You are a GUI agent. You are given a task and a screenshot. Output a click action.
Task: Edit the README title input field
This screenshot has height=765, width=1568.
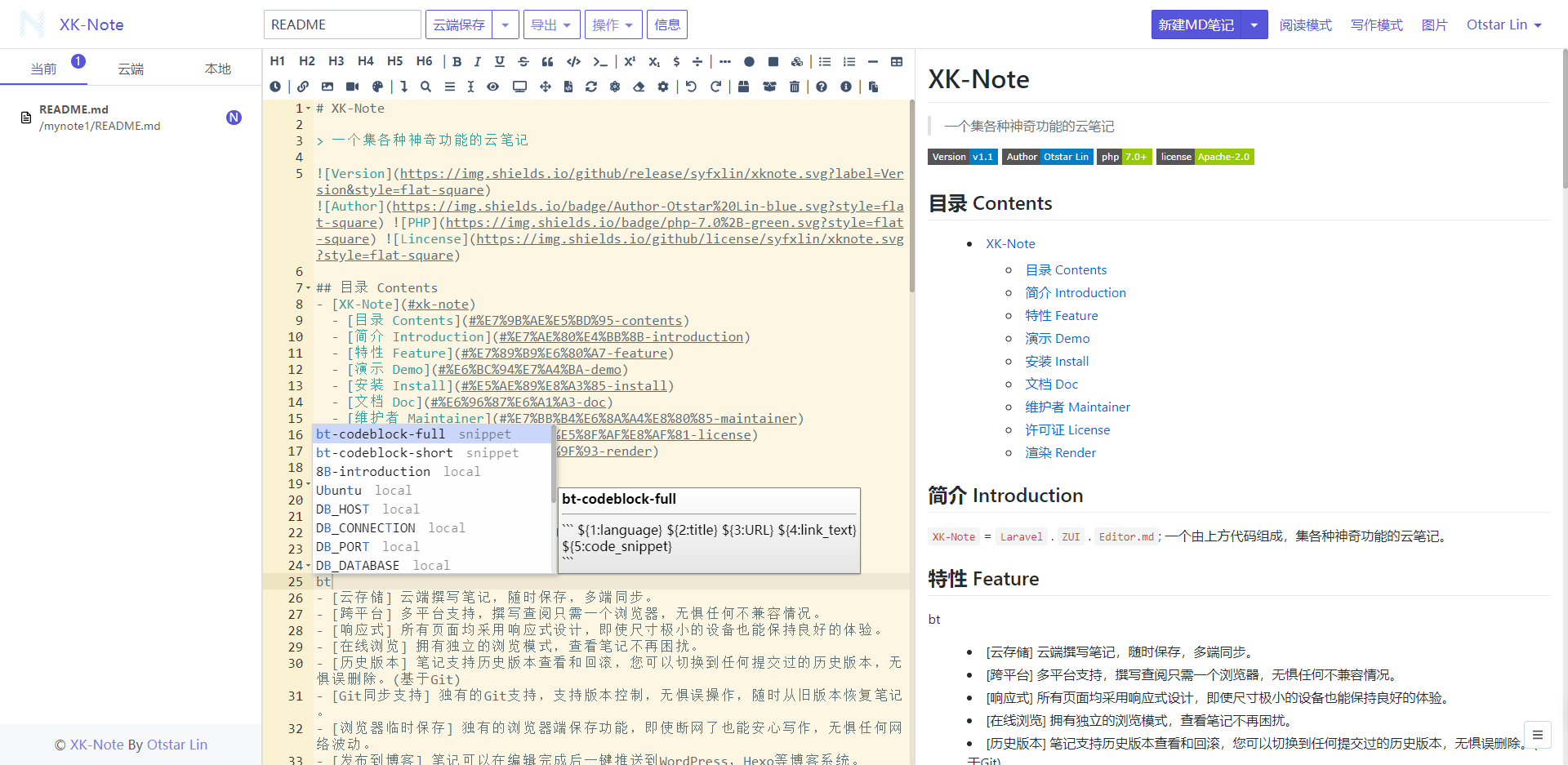click(342, 24)
